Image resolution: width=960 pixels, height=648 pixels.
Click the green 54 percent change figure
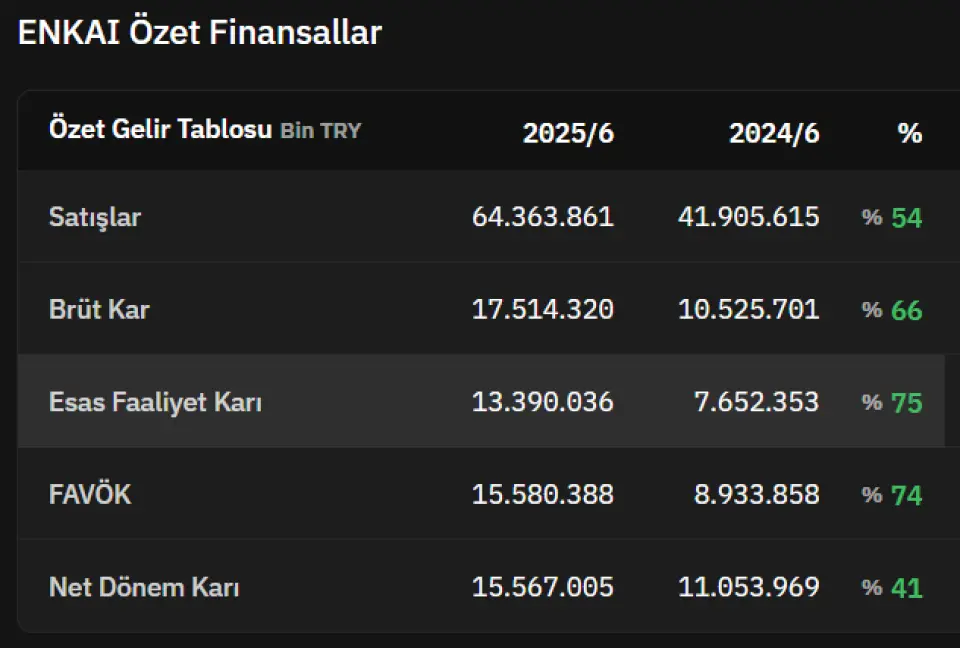pyautogui.click(x=907, y=218)
